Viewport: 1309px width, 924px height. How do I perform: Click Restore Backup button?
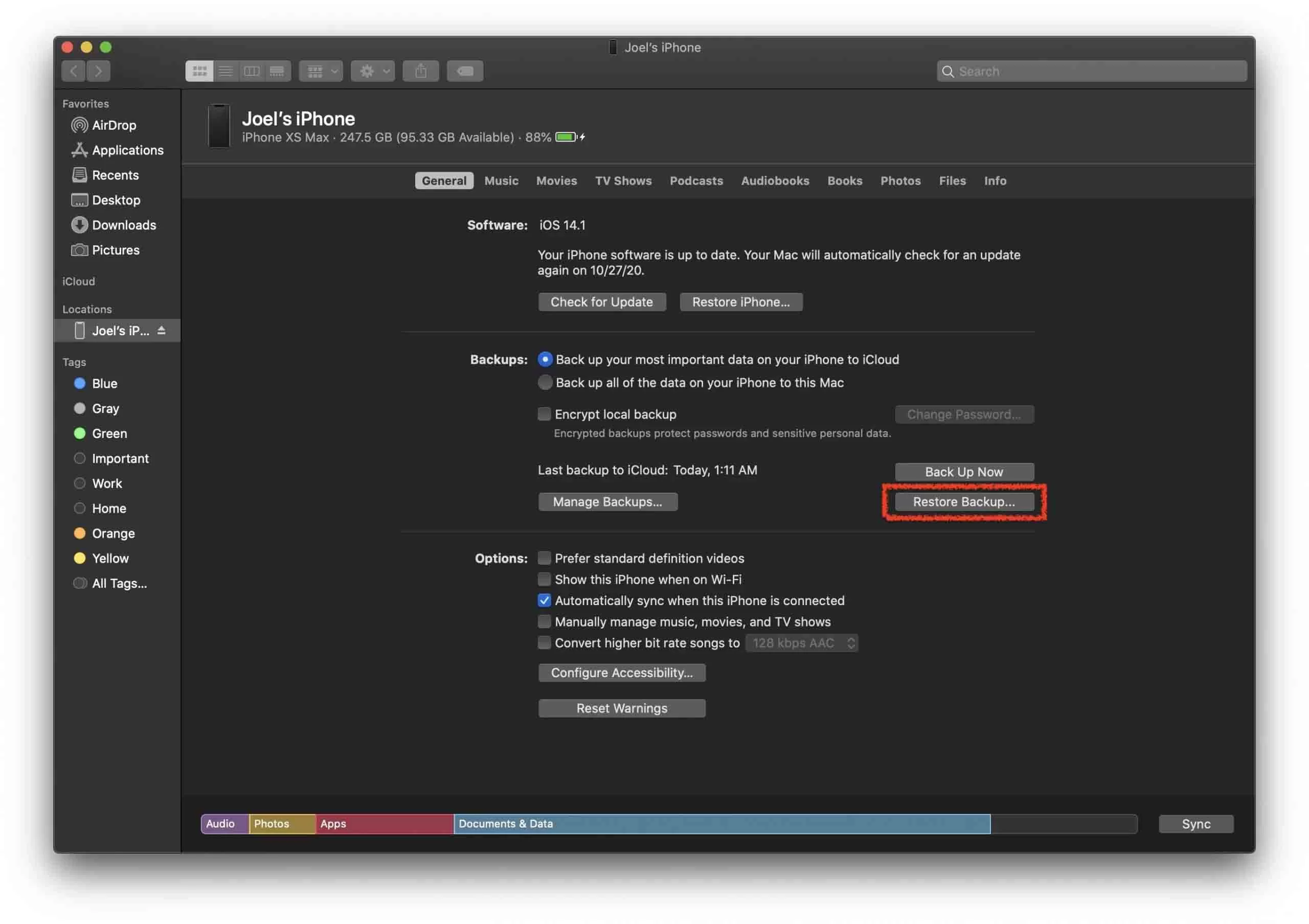click(x=964, y=501)
